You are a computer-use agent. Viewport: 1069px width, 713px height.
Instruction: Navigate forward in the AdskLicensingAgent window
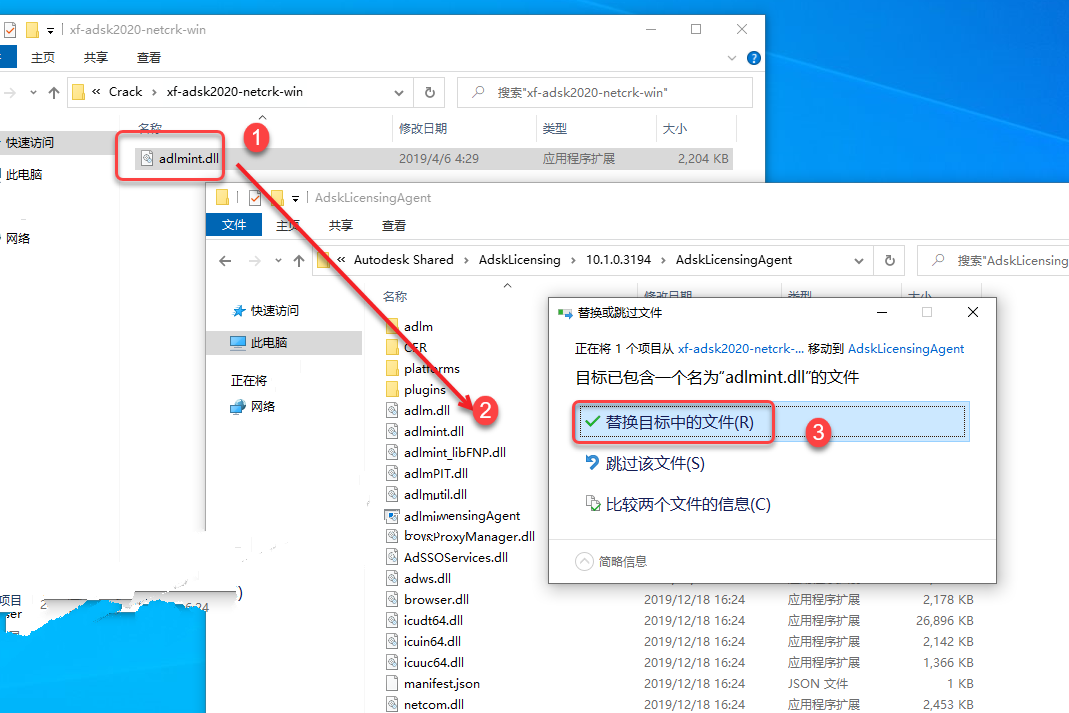[x=254, y=260]
